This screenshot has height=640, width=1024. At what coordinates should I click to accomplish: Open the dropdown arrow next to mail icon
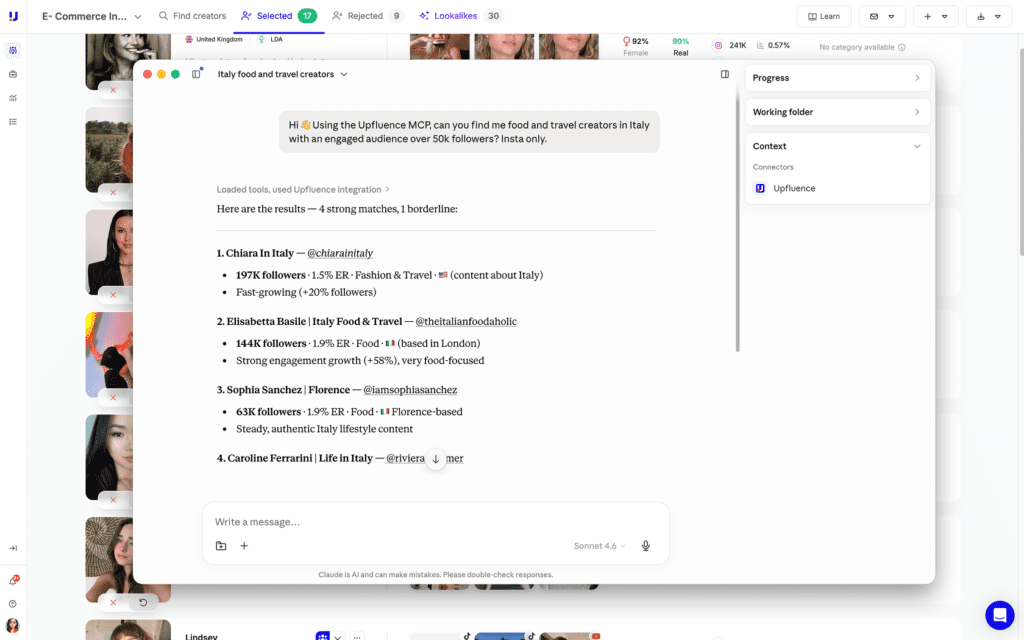tap(891, 16)
